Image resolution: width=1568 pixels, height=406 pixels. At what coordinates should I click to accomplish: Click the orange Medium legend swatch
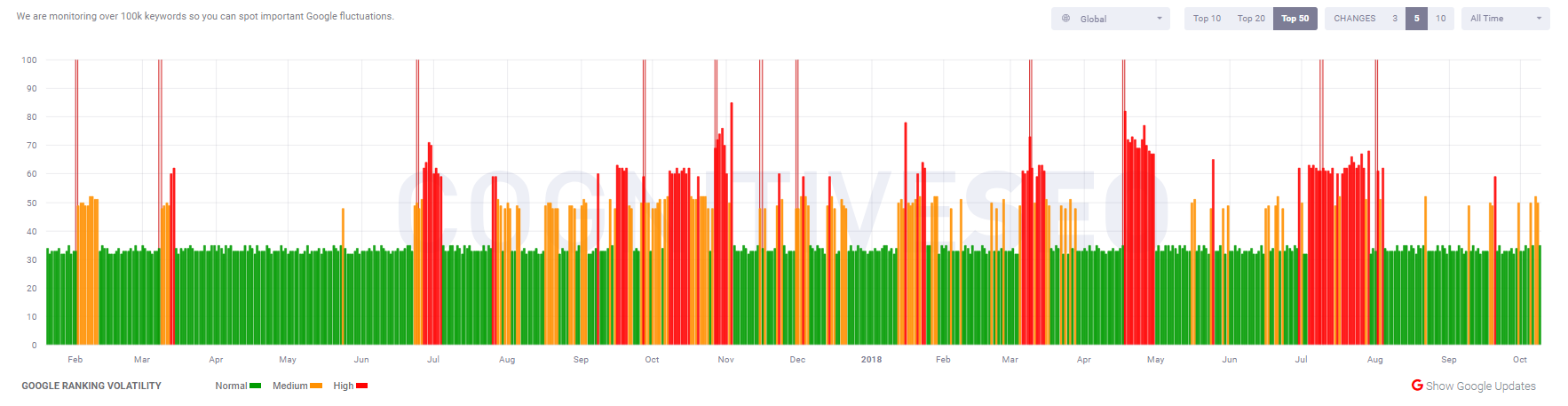pyautogui.click(x=316, y=386)
